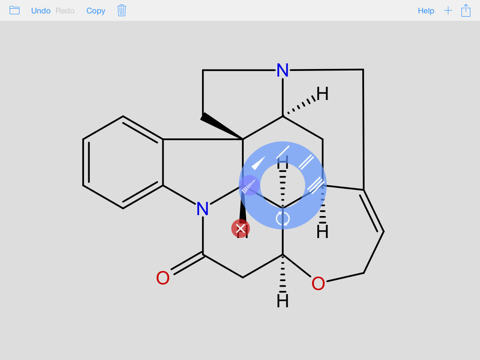Choose highlighted hashed wedge bond option

pyautogui.click(x=250, y=185)
